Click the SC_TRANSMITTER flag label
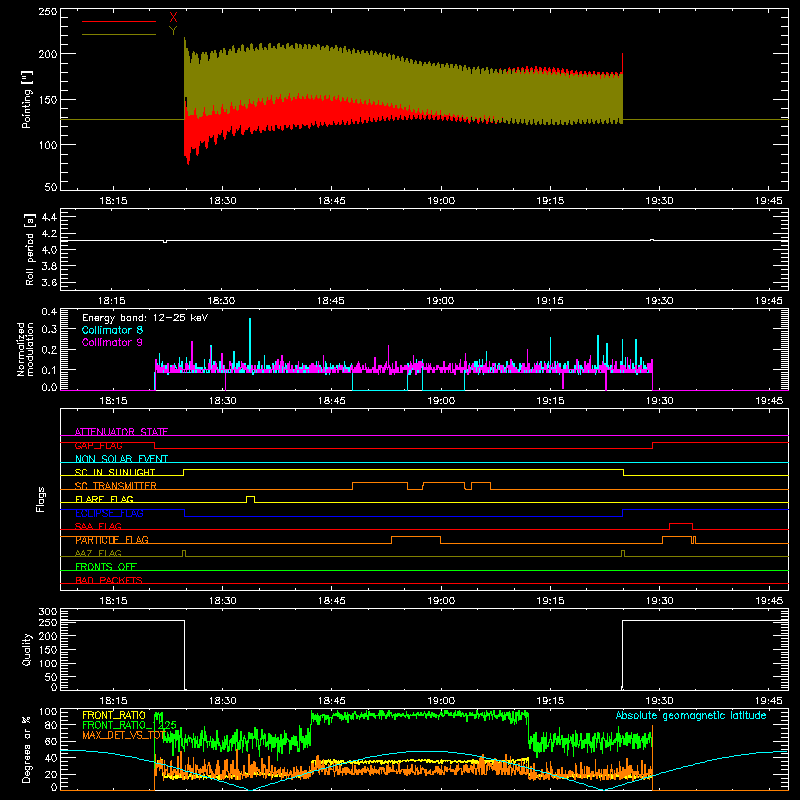The height and width of the screenshot is (800, 800). (x=116, y=486)
